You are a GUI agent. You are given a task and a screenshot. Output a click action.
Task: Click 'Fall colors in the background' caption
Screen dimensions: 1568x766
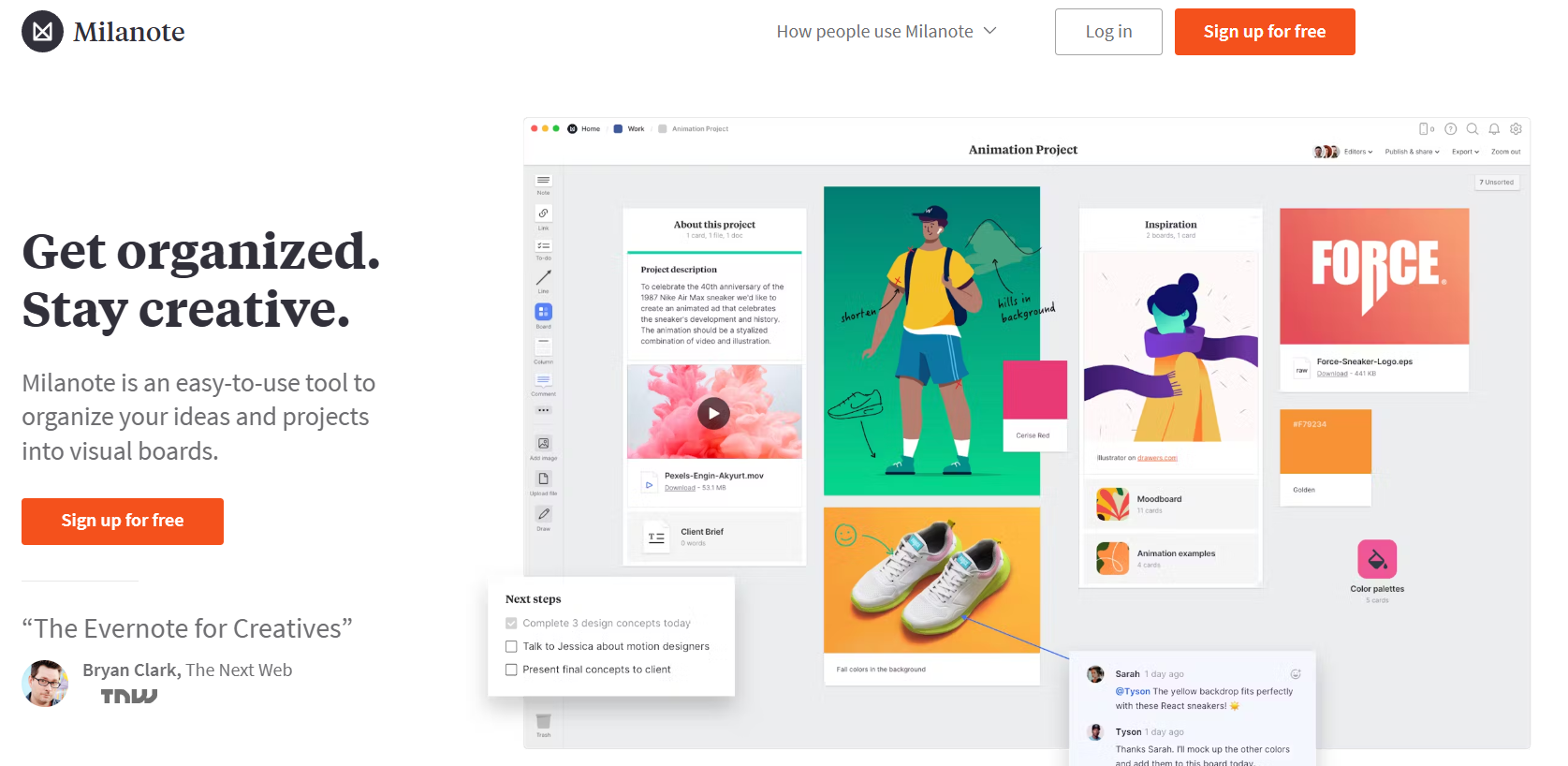881,670
